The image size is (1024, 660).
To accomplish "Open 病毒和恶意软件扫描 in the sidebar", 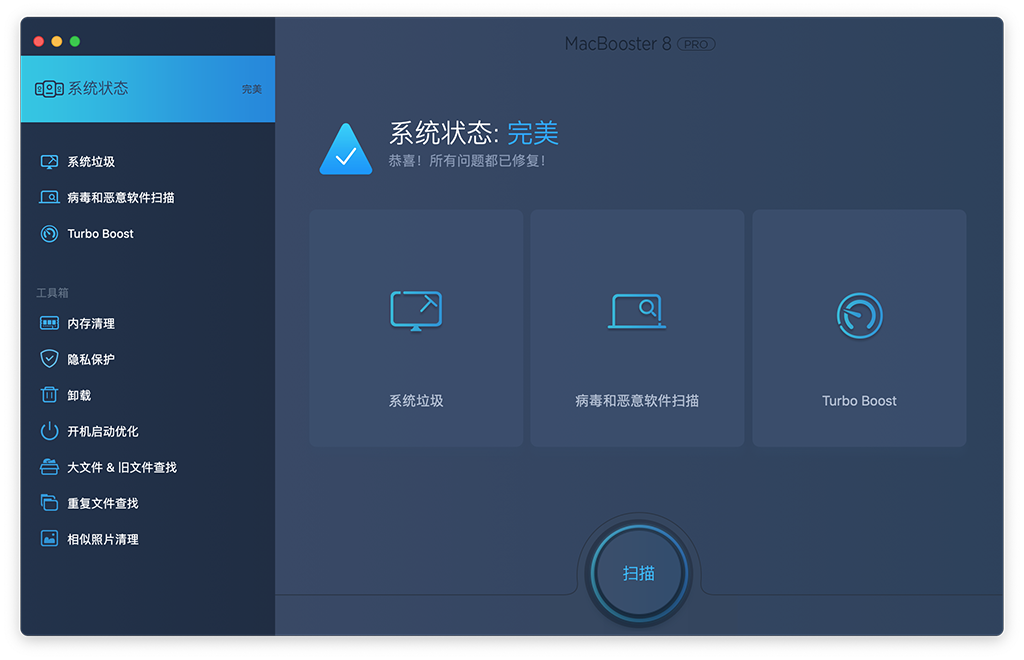I will [121, 198].
